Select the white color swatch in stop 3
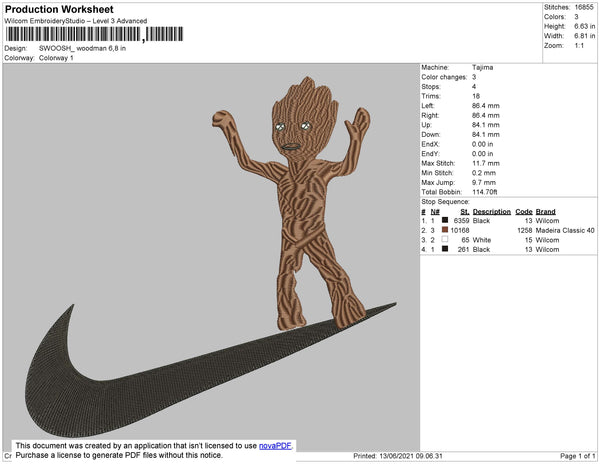The image size is (600, 464). [445, 239]
